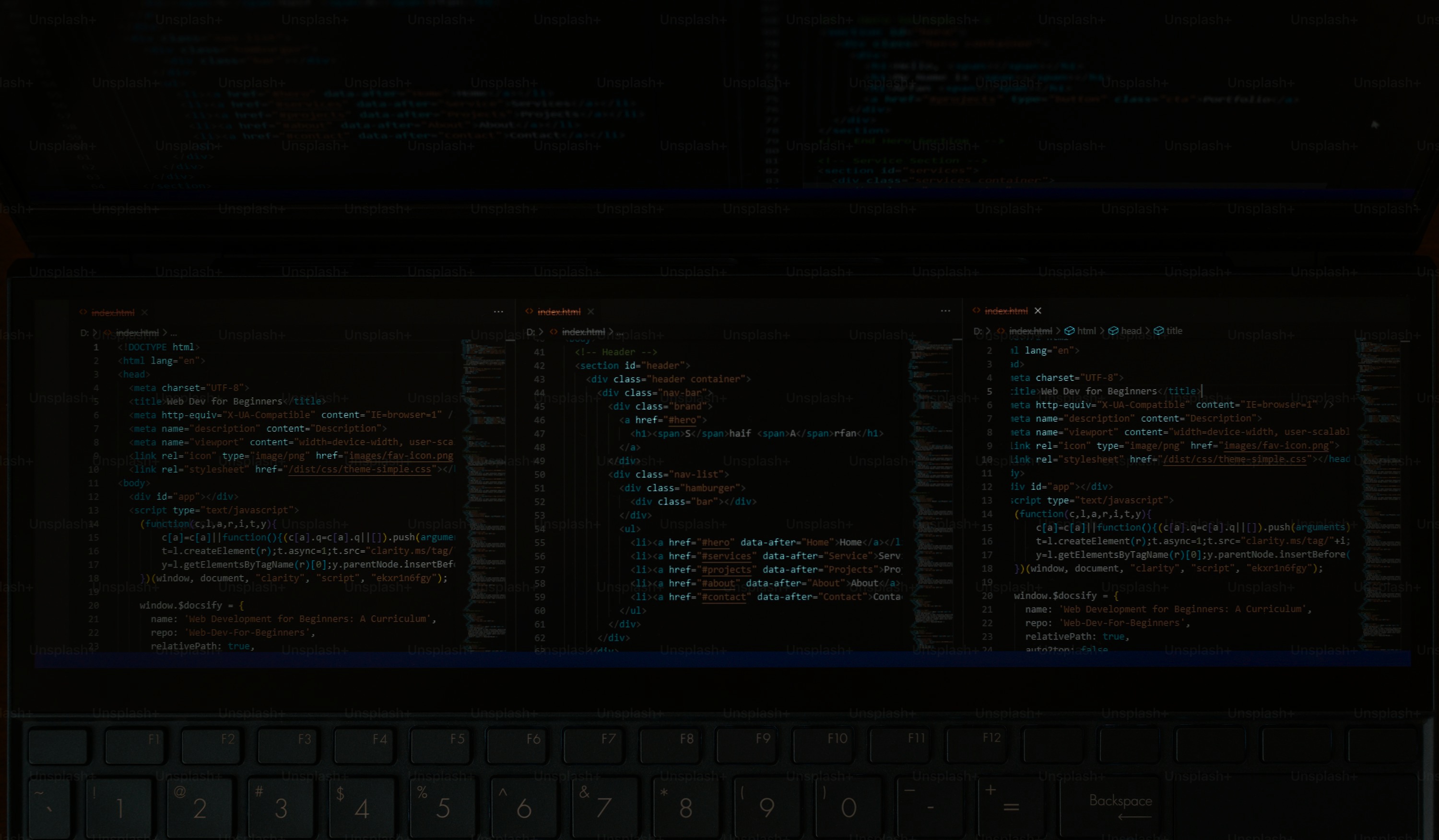Open More Actions in the left editor group
The height and width of the screenshot is (840, 1439).
point(498,312)
